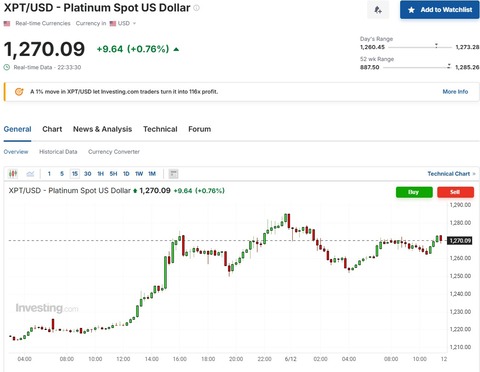Open the News & Analysis tab
Screen dimensions: 480x372
pyautogui.click(x=102, y=129)
